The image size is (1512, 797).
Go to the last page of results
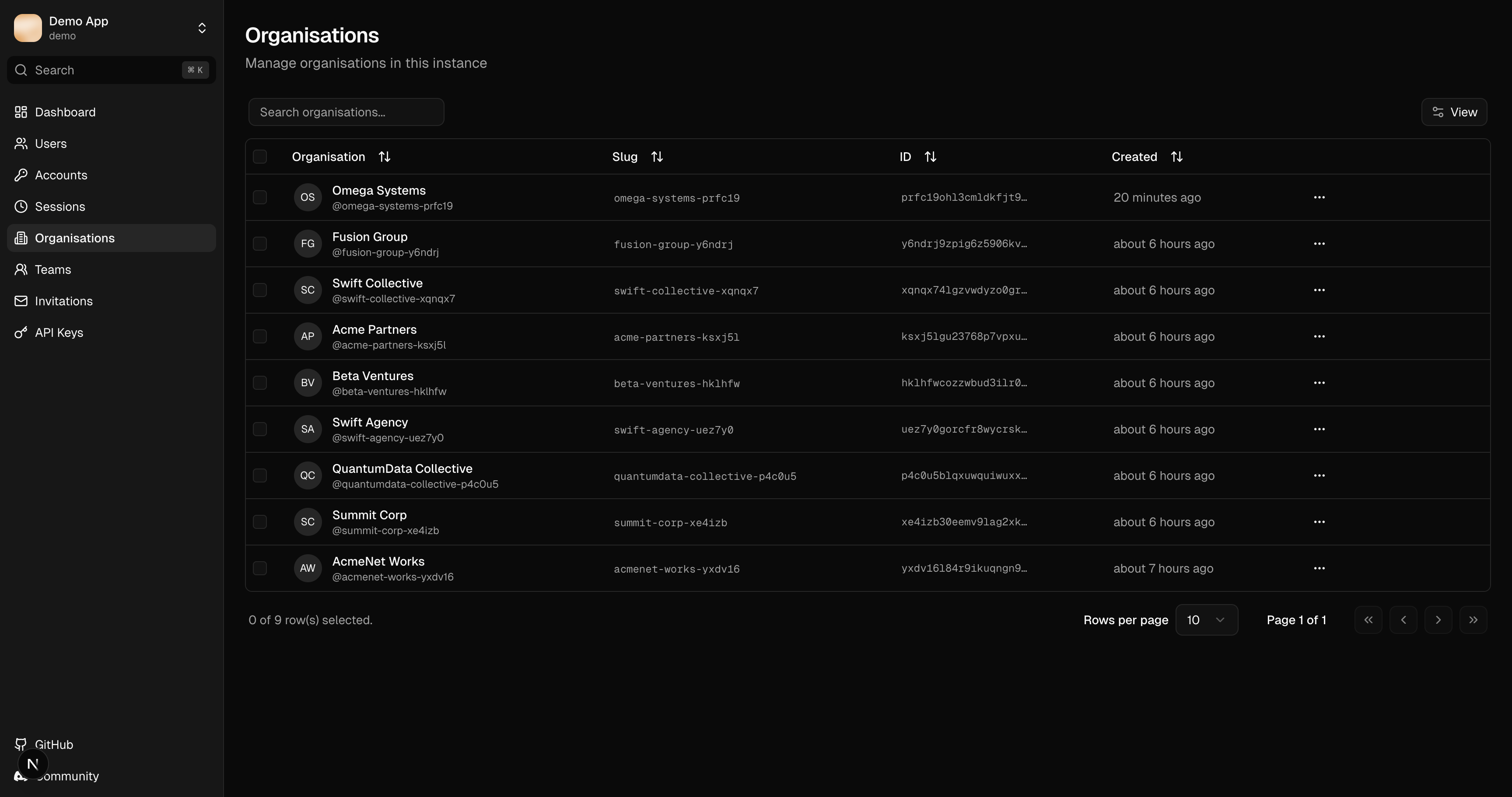click(1474, 619)
